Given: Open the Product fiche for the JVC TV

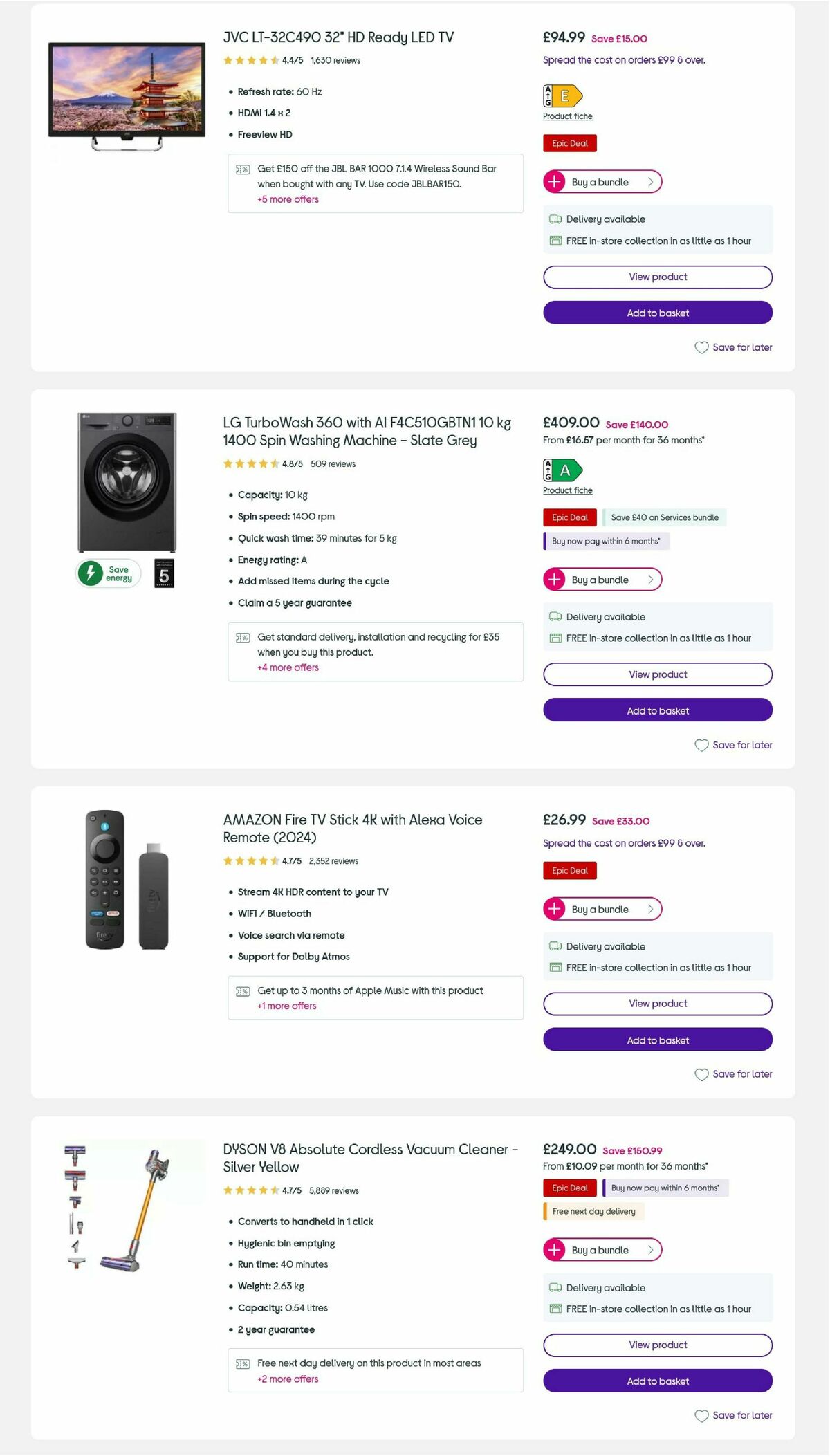Looking at the screenshot, I should [x=567, y=116].
